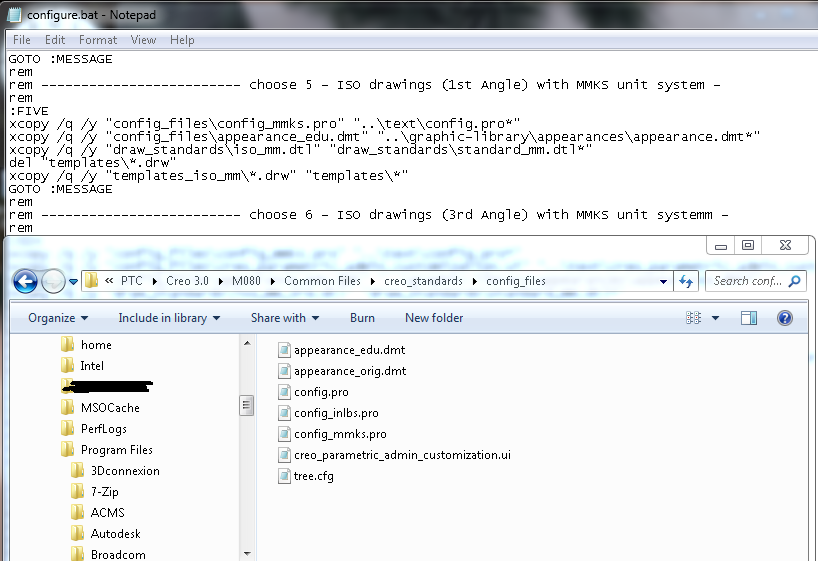
Task: Select the appearance_orig.dmt file icon
Action: pos(284,371)
